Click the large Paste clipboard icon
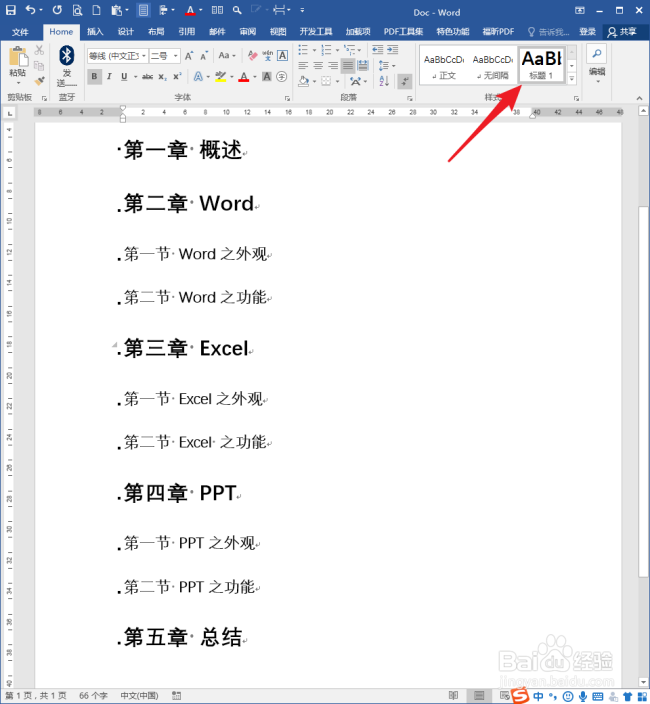The width and height of the screenshot is (650, 704). 18,57
